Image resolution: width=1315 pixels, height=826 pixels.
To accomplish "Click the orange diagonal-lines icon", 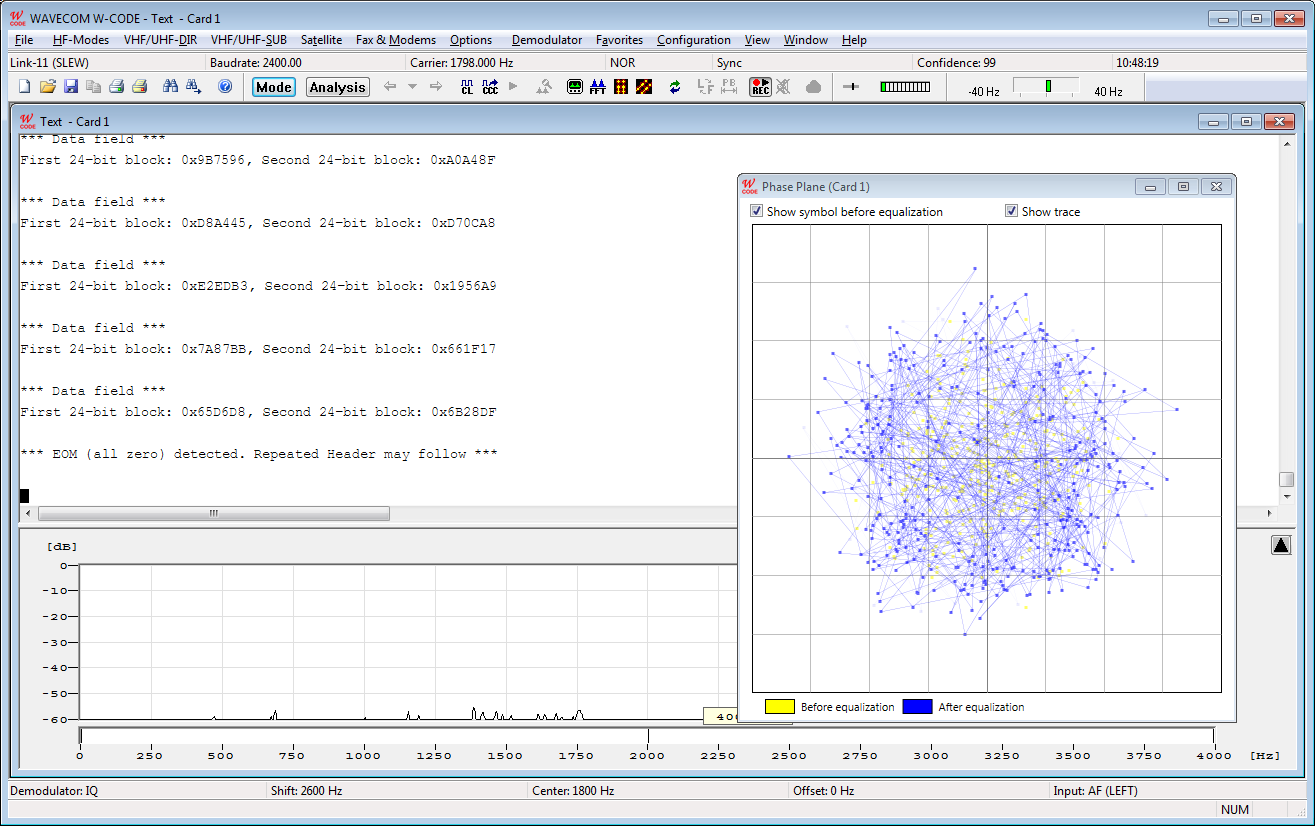I will (x=644, y=87).
